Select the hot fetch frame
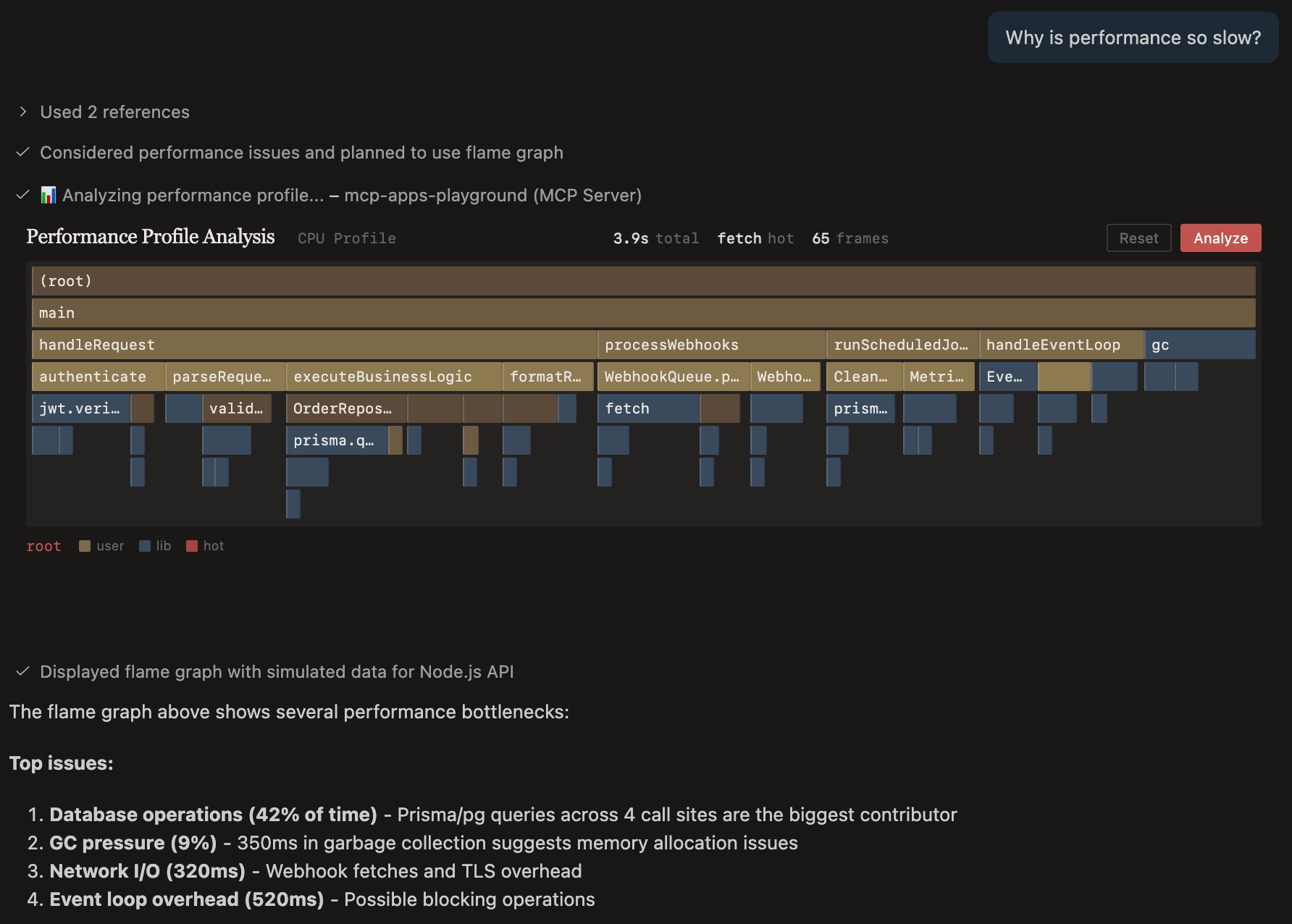The width and height of the screenshot is (1292, 924). [648, 408]
